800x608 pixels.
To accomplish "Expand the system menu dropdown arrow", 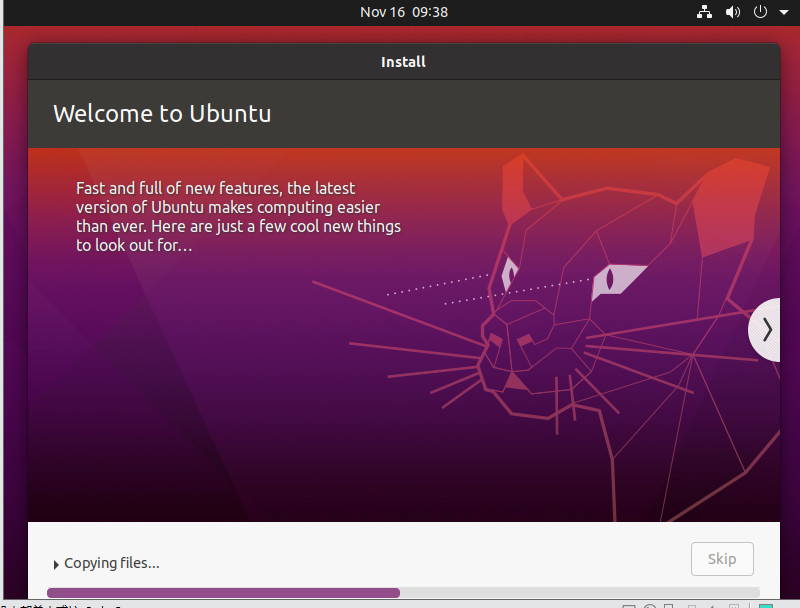I will (784, 12).
